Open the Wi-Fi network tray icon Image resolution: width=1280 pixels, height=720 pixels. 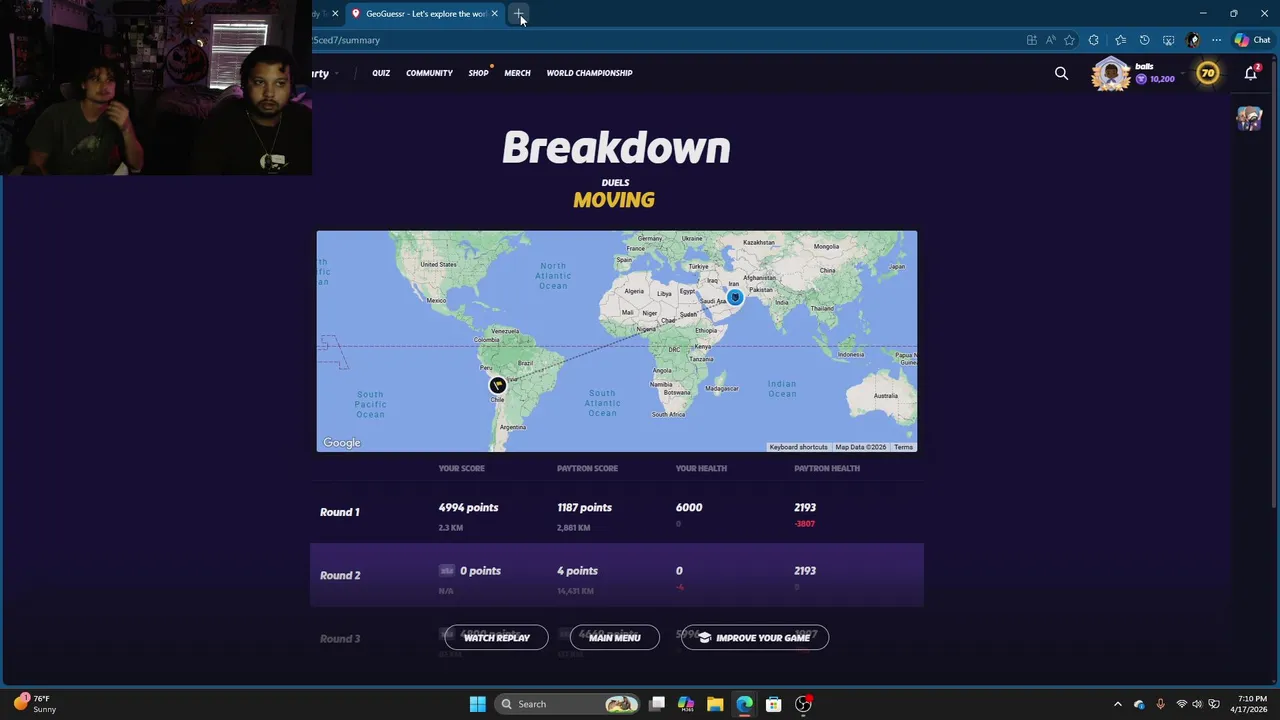1181,704
